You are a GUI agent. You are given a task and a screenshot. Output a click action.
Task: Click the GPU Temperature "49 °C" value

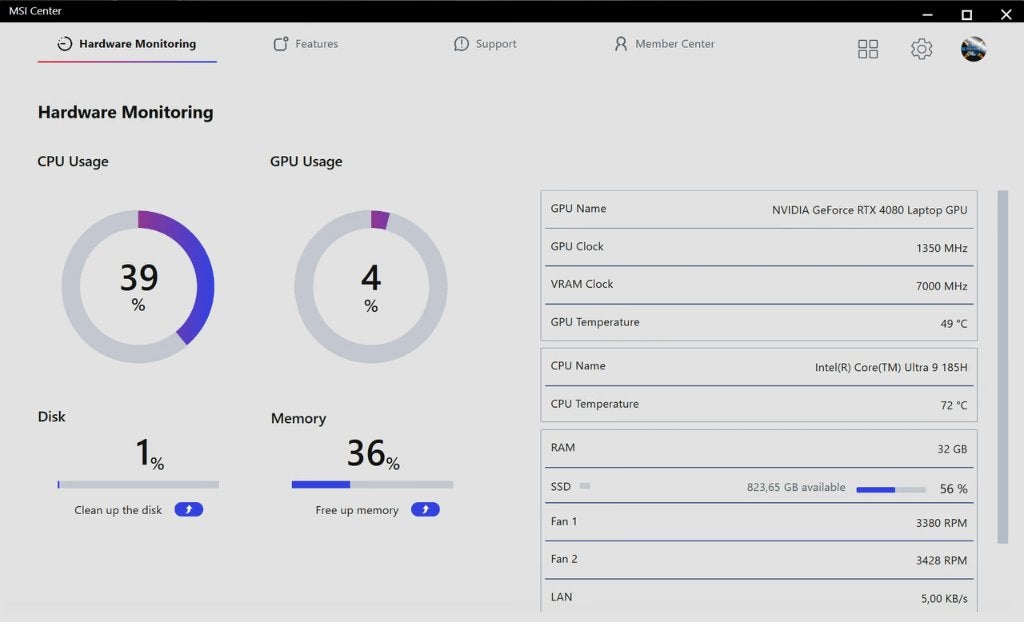[953, 324]
